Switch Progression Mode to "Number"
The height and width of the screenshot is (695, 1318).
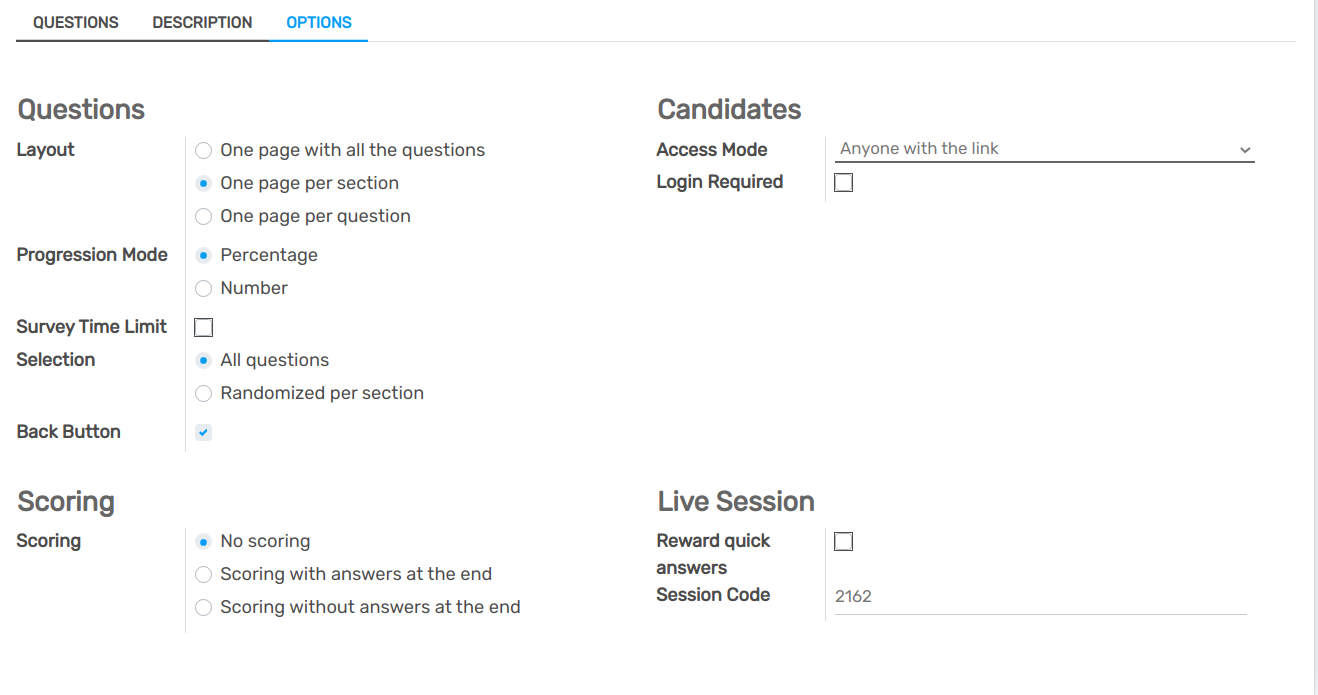[203, 288]
